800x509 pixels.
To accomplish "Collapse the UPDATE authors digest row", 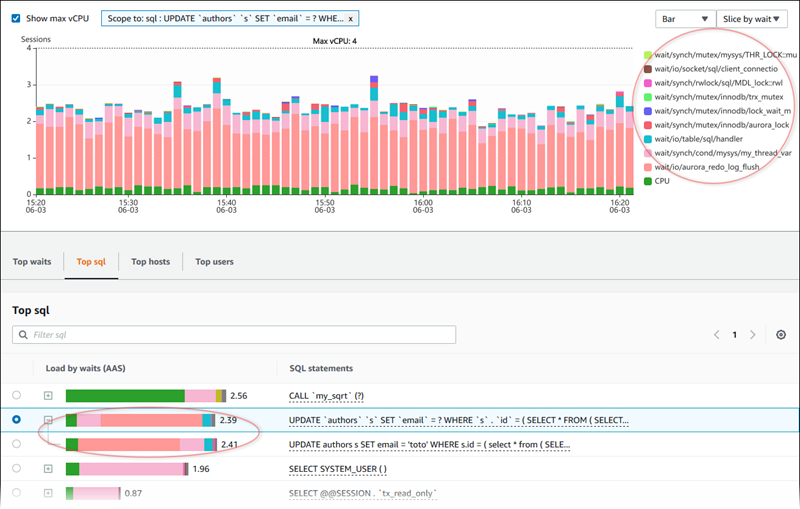I will point(48,420).
